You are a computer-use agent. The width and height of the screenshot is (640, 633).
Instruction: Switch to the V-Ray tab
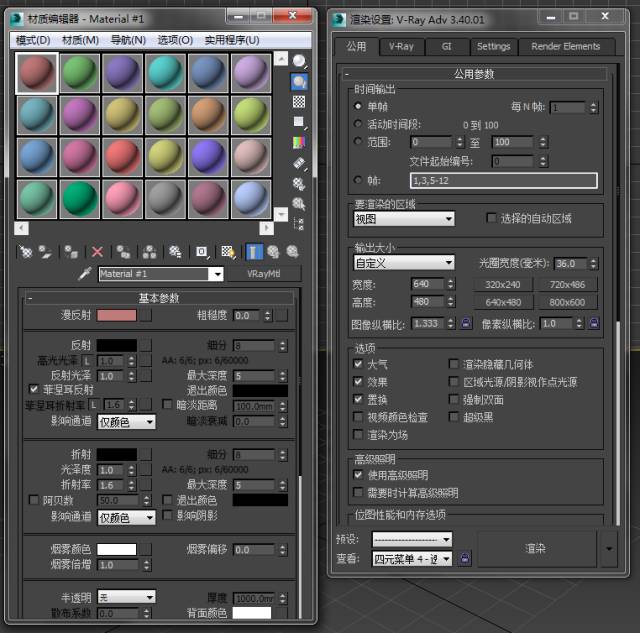tap(402, 46)
